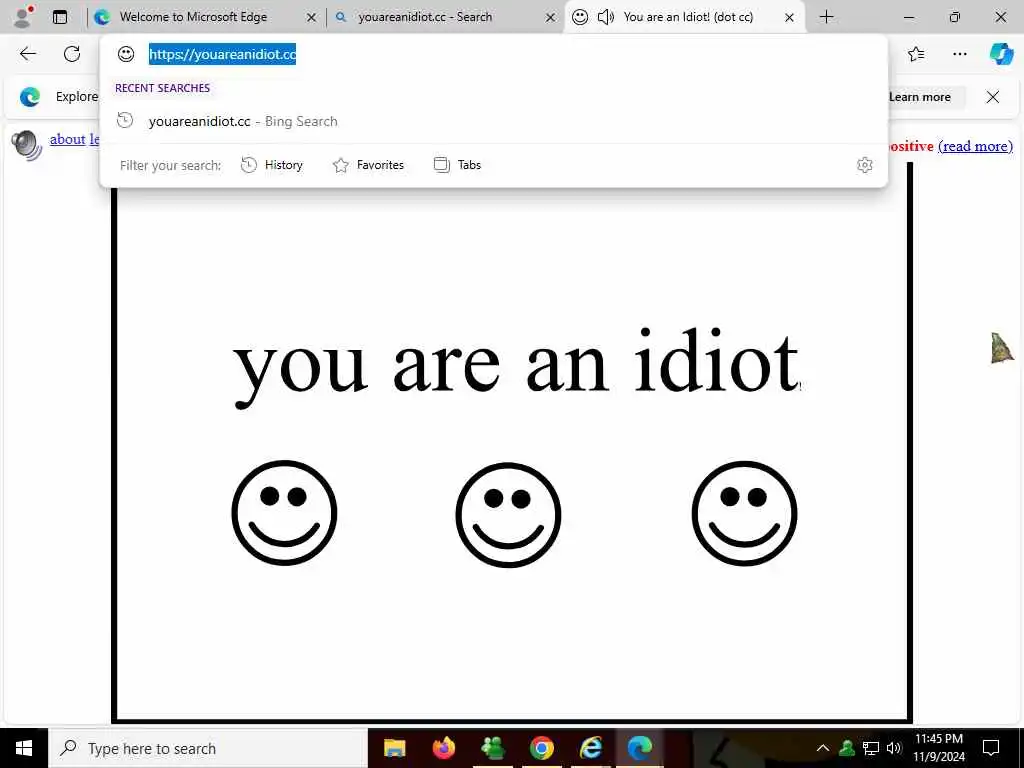Viewport: 1024px width, 768px height.
Task: Mute the tab audio speaker icon
Action: pyautogui.click(x=605, y=17)
